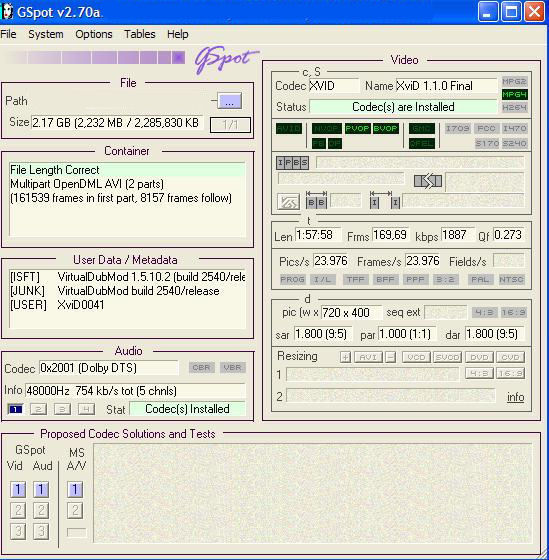Click the 16:9 indicator beside seq ext
This screenshot has width=549, height=560.
point(513,313)
